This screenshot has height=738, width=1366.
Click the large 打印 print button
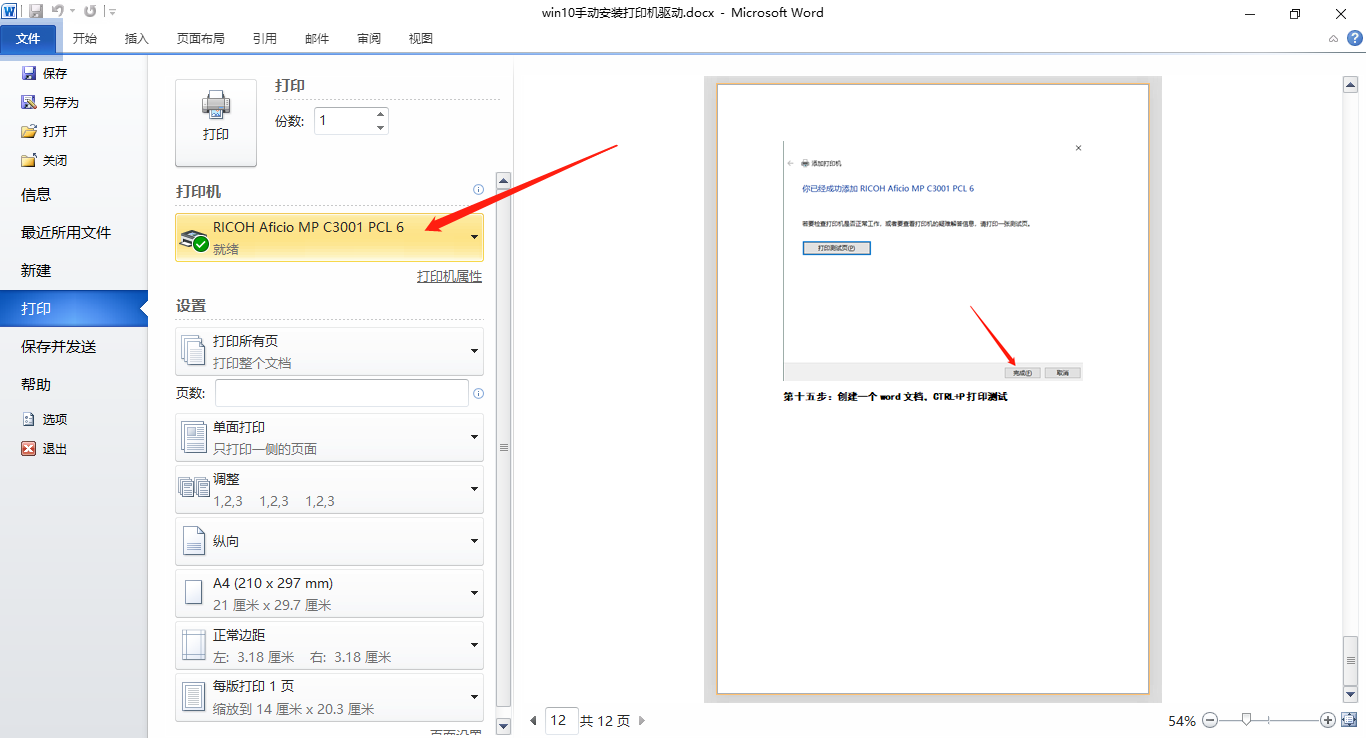pyautogui.click(x=216, y=123)
